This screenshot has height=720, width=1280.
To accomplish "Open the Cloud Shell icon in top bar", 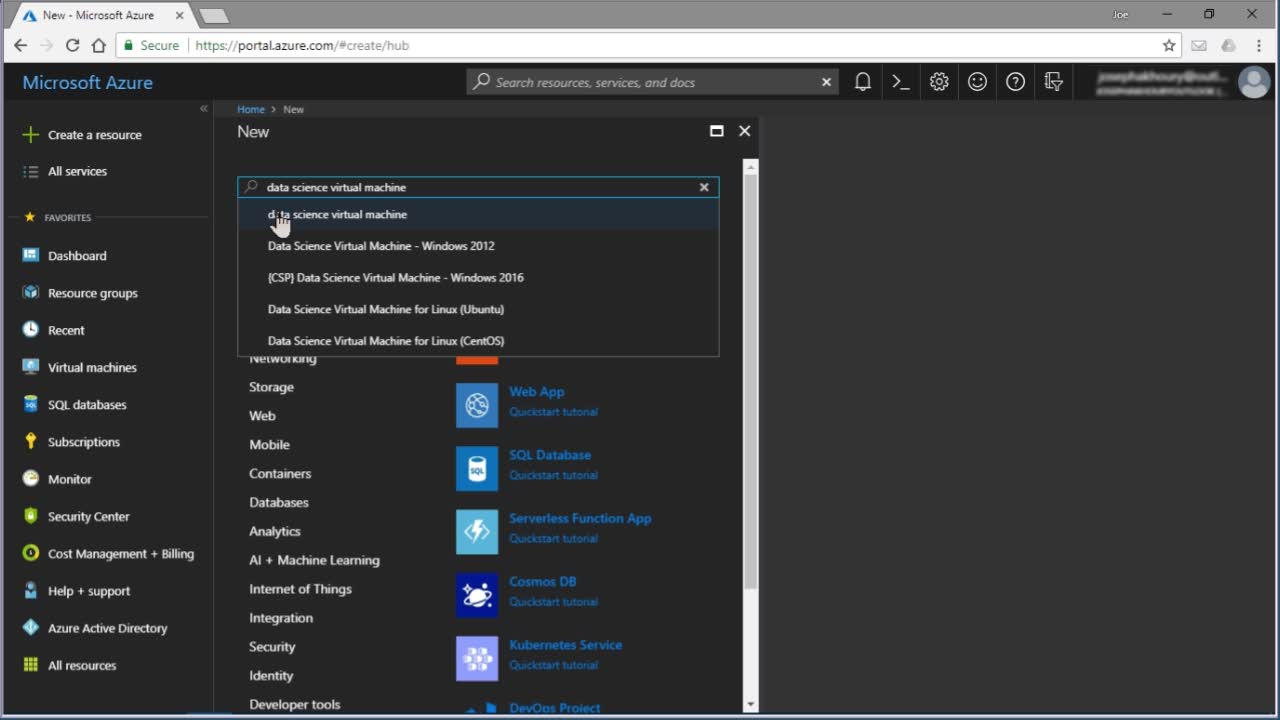I will [x=900, y=82].
